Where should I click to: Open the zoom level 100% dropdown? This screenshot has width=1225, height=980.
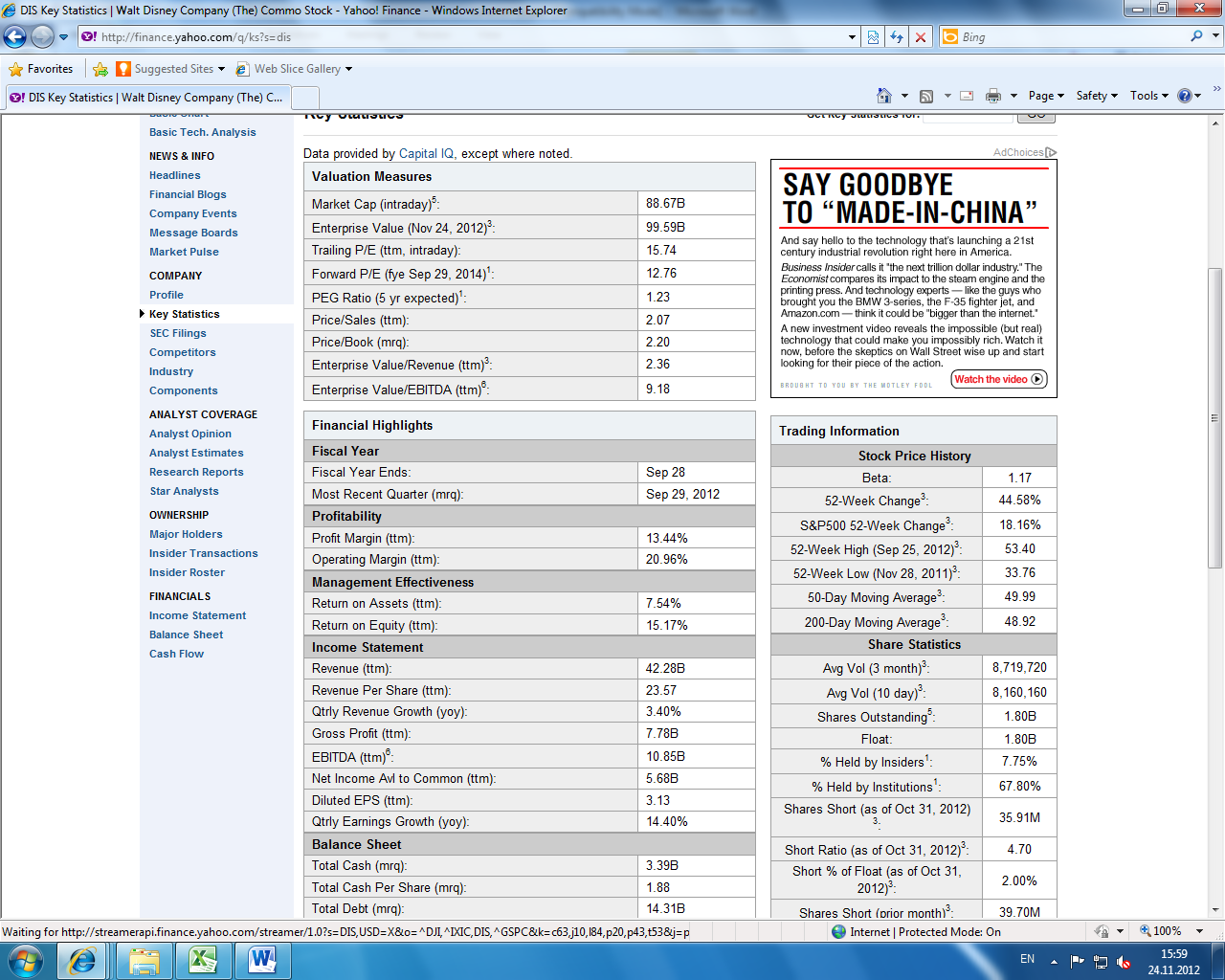[x=1199, y=931]
